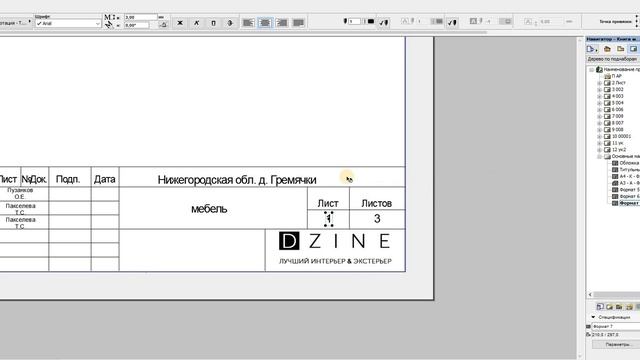Expand the '6 006' layout node

[x=600, y=110]
